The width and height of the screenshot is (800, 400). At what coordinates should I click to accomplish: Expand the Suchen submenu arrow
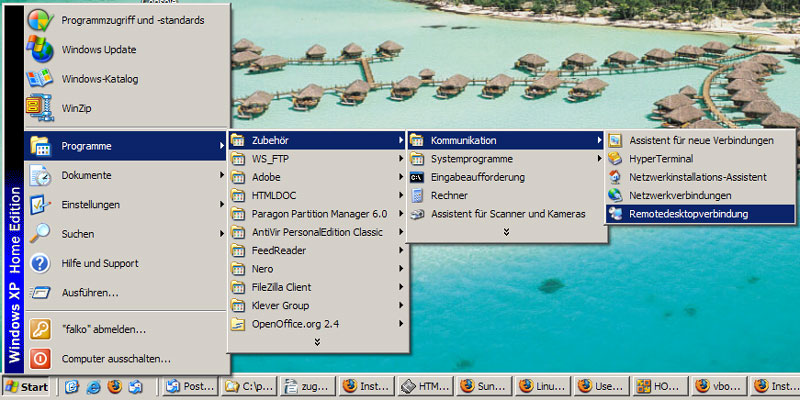[222, 234]
